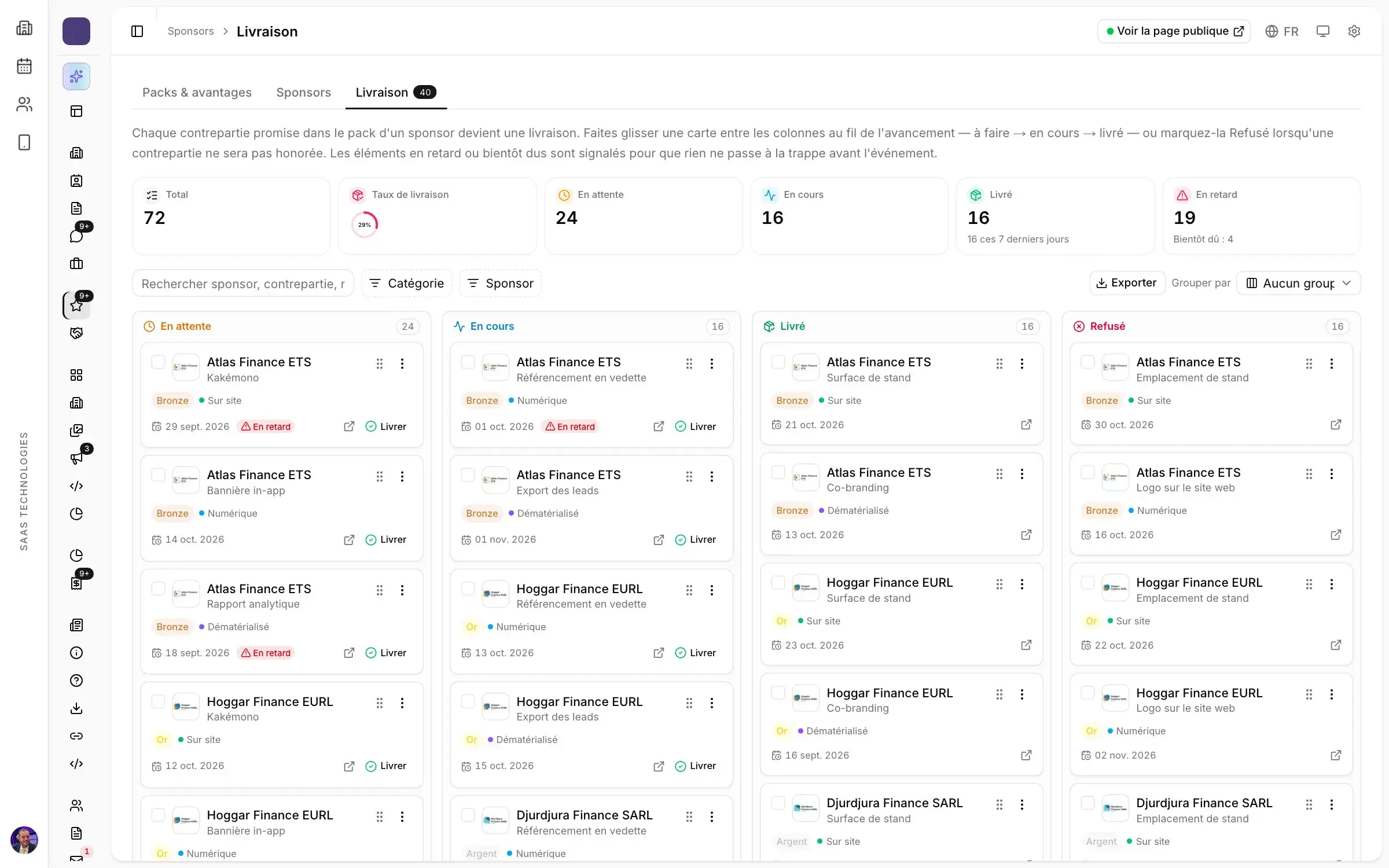Check the Hoggar Finance EURL Co-branding checkbox
This screenshot has width=1389, height=868.
click(x=778, y=693)
